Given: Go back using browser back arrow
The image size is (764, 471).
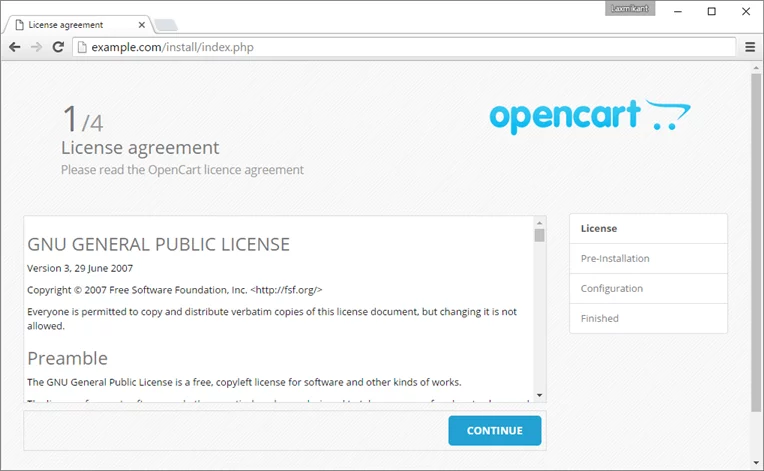Looking at the screenshot, I should click(15, 47).
